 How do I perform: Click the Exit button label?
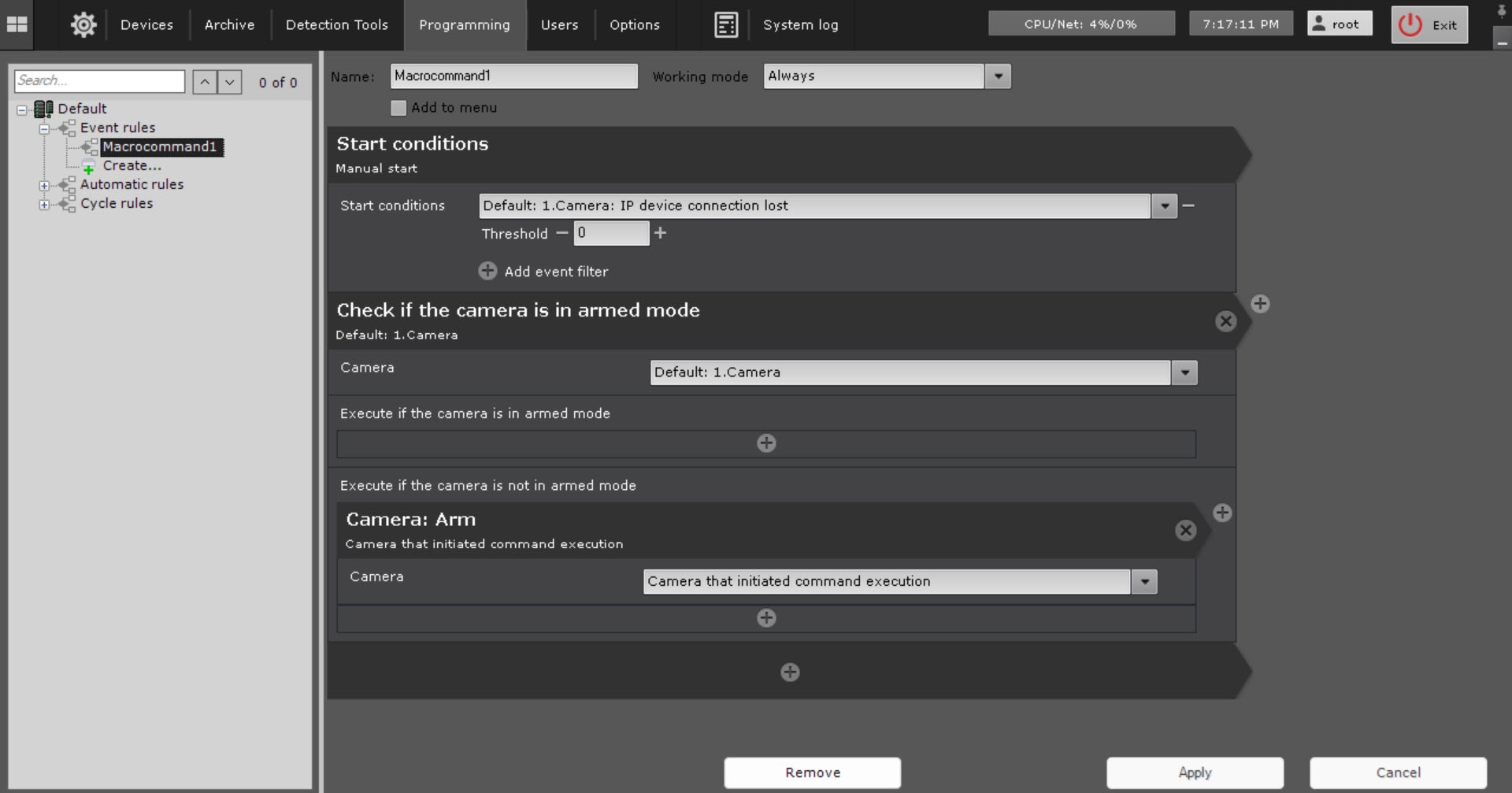(1444, 25)
